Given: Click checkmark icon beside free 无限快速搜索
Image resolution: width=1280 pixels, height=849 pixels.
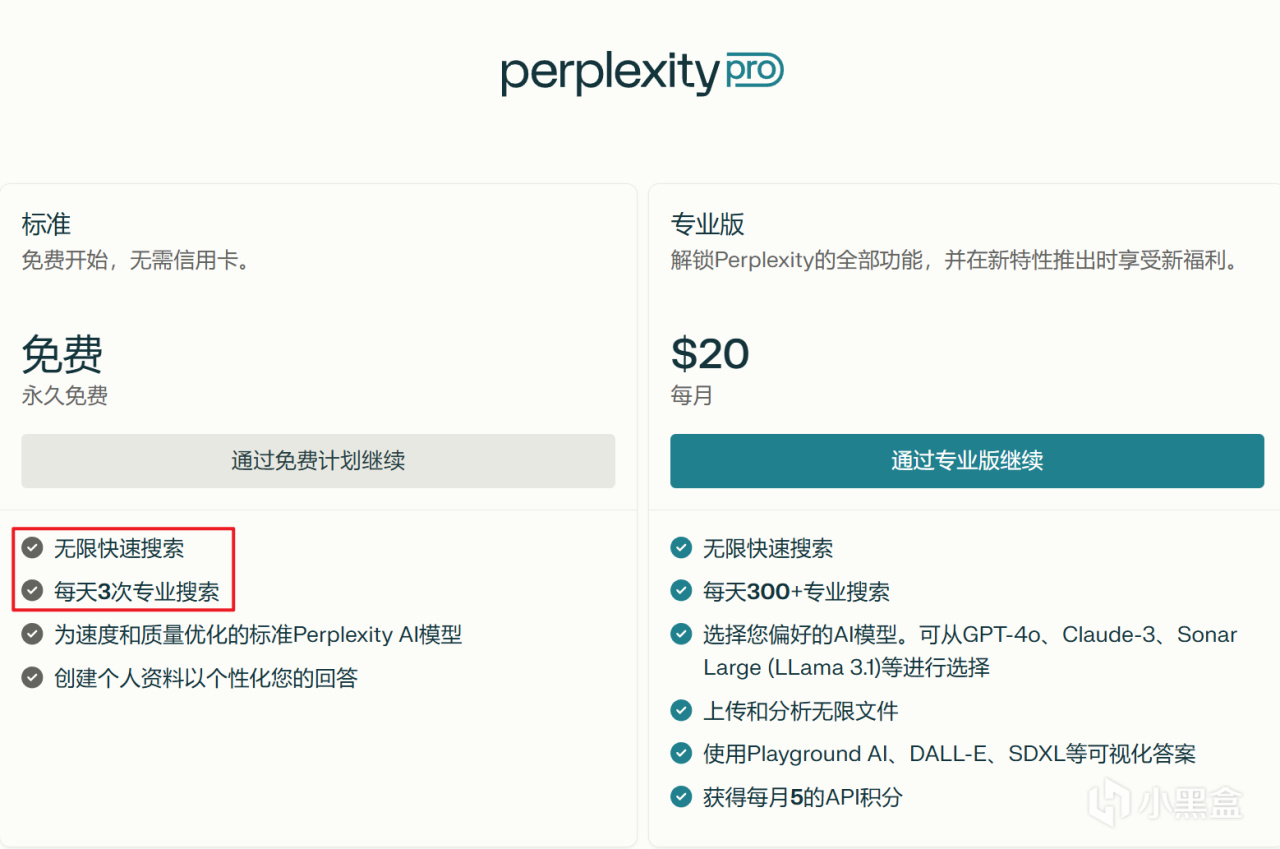Looking at the screenshot, I should click(33, 548).
